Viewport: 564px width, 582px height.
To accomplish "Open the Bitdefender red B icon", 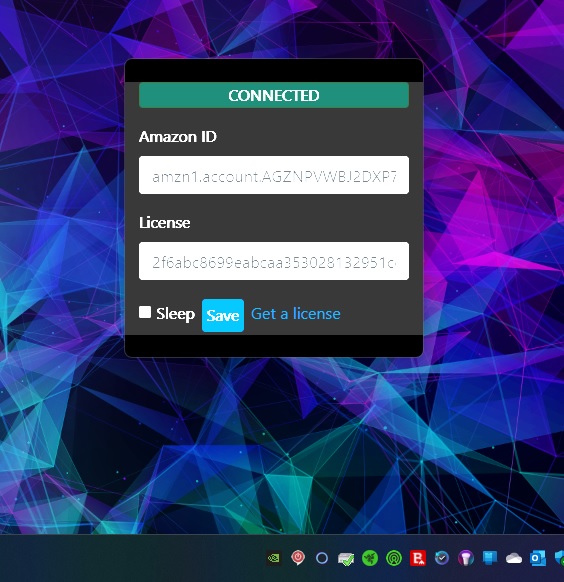I will [418, 558].
